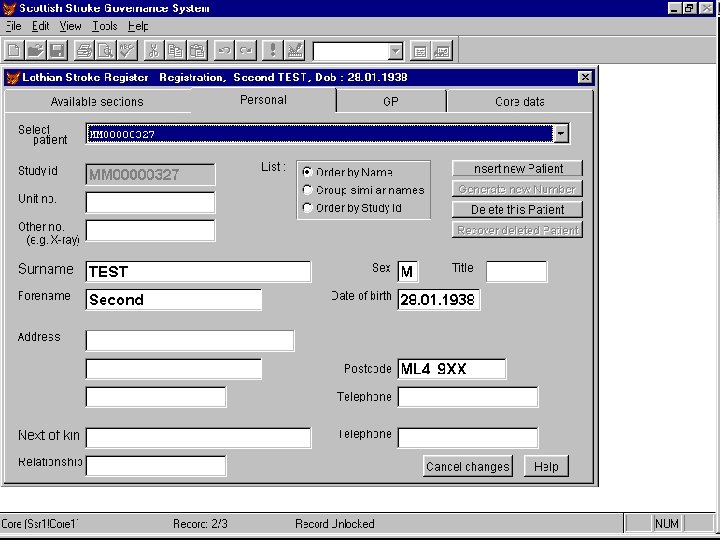The height and width of the screenshot is (540, 720).
Task: Open the View menu
Action: 70,26
